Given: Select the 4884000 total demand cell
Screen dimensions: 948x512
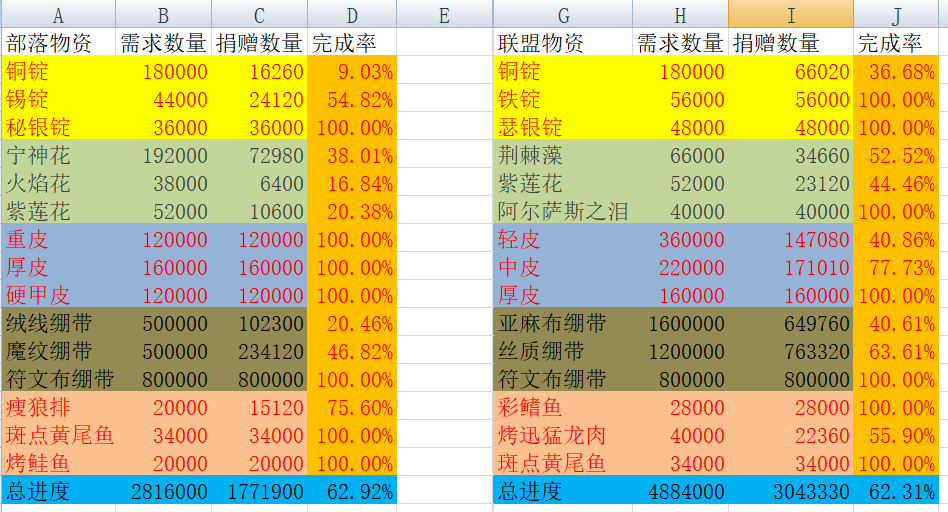Looking at the screenshot, I should click(x=680, y=491).
